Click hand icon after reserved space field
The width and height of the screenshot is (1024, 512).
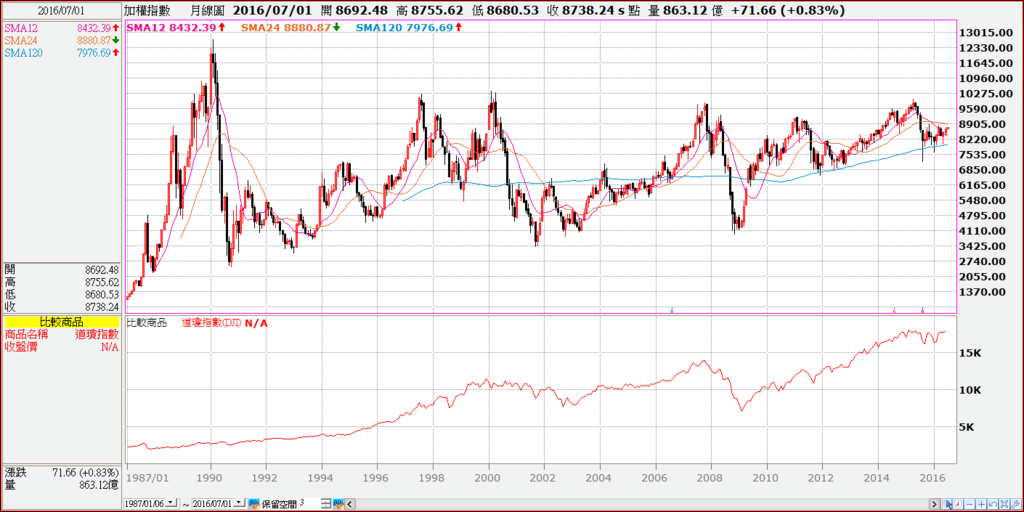click(338, 504)
